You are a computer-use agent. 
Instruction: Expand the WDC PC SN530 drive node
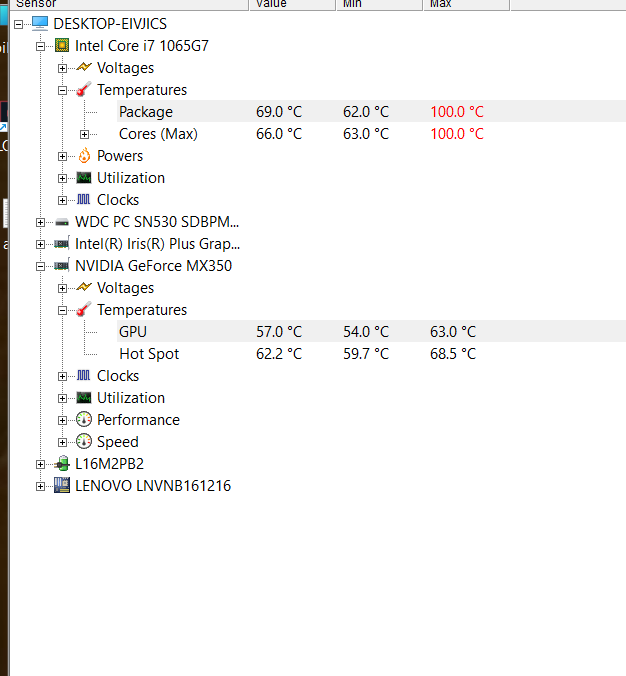(41, 222)
